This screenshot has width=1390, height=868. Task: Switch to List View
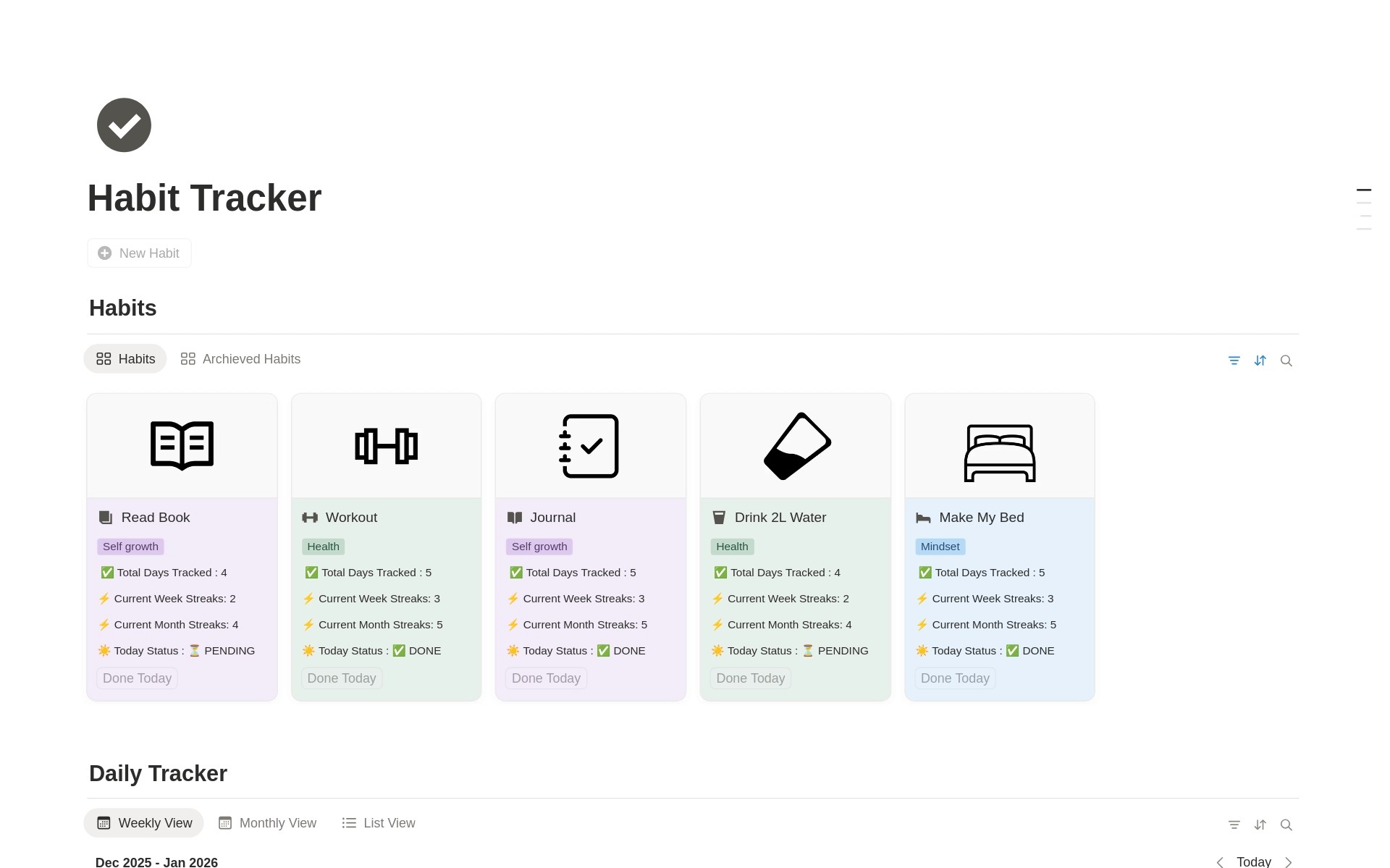pyautogui.click(x=378, y=822)
